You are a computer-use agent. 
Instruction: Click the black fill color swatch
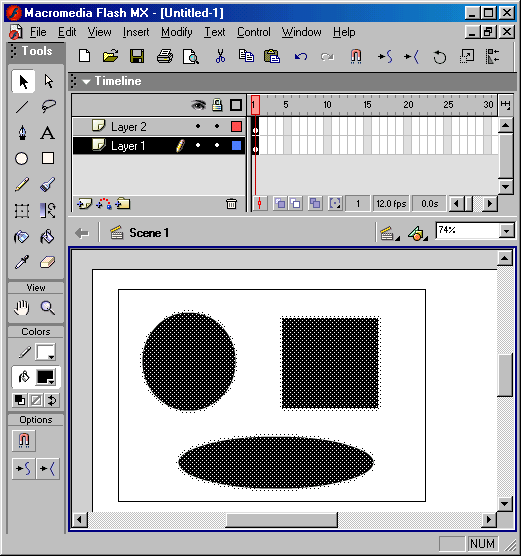pos(45,377)
